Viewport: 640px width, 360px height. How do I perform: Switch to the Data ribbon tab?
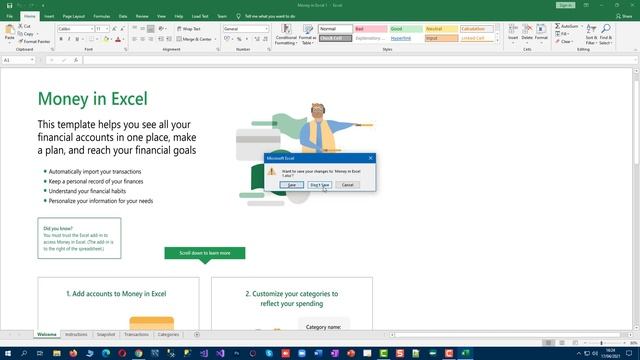[x=123, y=16]
